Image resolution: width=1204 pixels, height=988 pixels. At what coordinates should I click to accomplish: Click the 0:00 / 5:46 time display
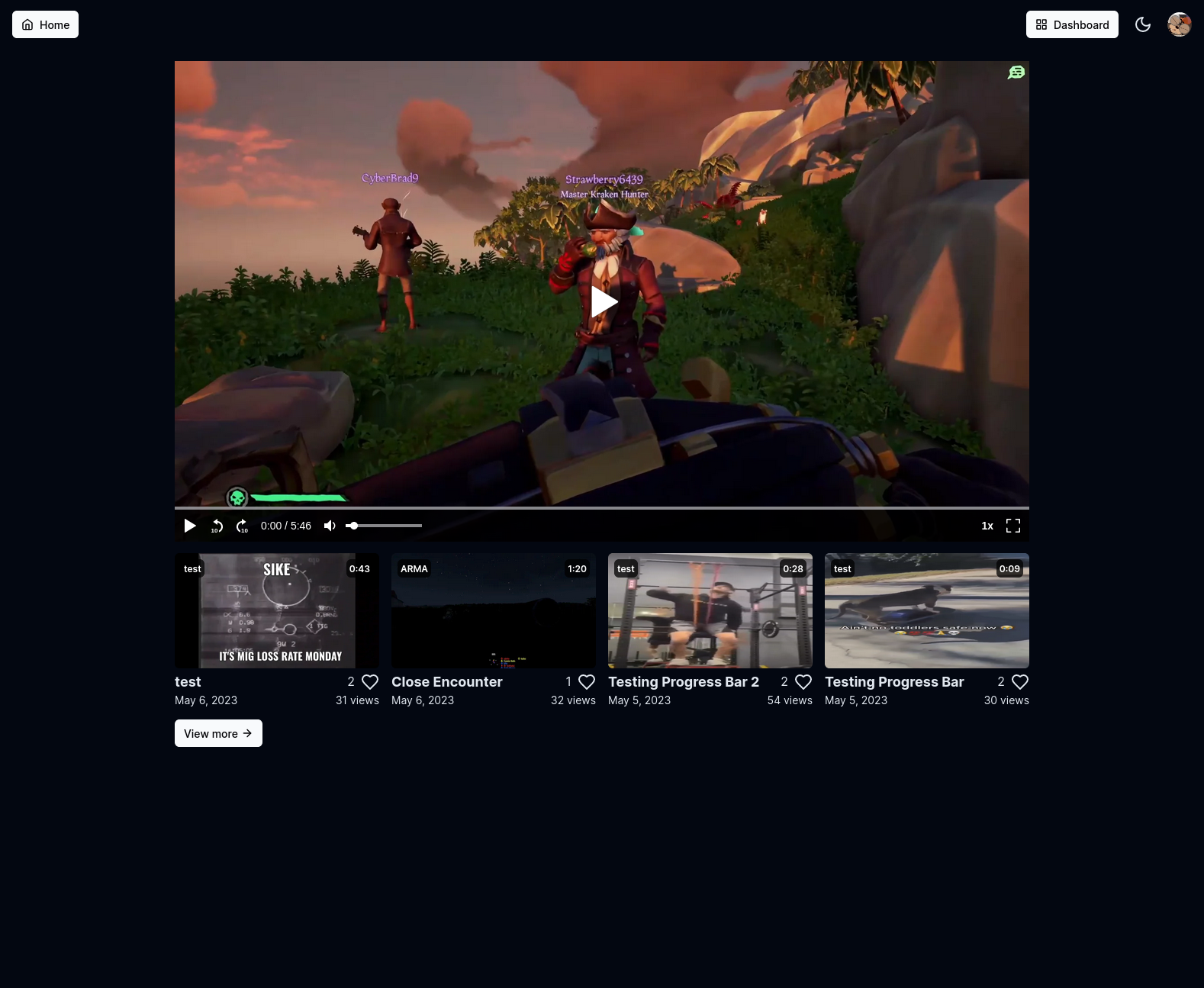pos(286,526)
